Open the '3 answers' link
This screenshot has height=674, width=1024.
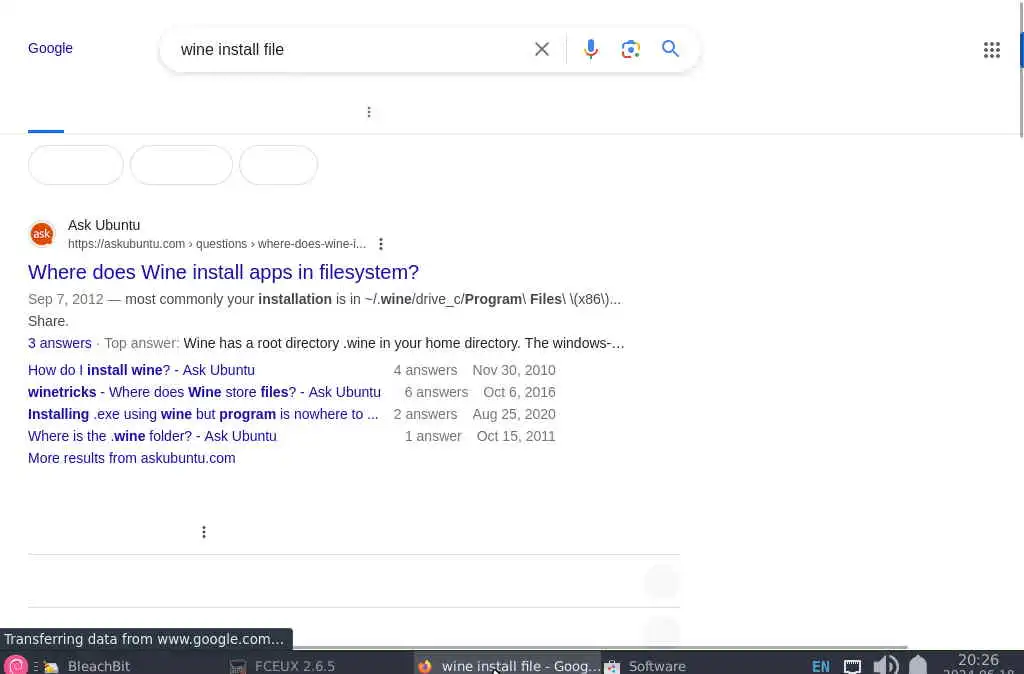pos(59,343)
